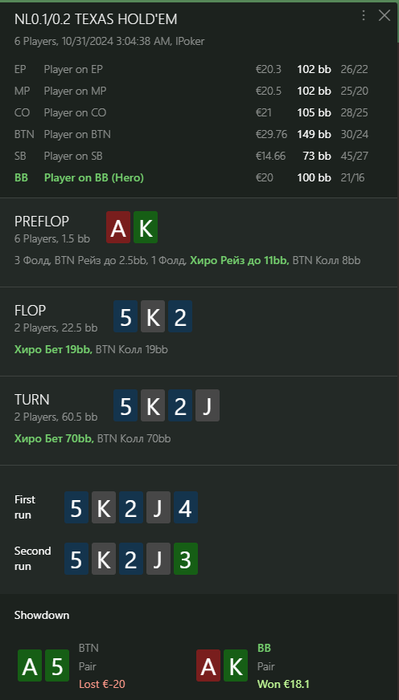The width and height of the screenshot is (399, 700).
Task: Click BTN's green 5 showdown card
Action: (57, 665)
